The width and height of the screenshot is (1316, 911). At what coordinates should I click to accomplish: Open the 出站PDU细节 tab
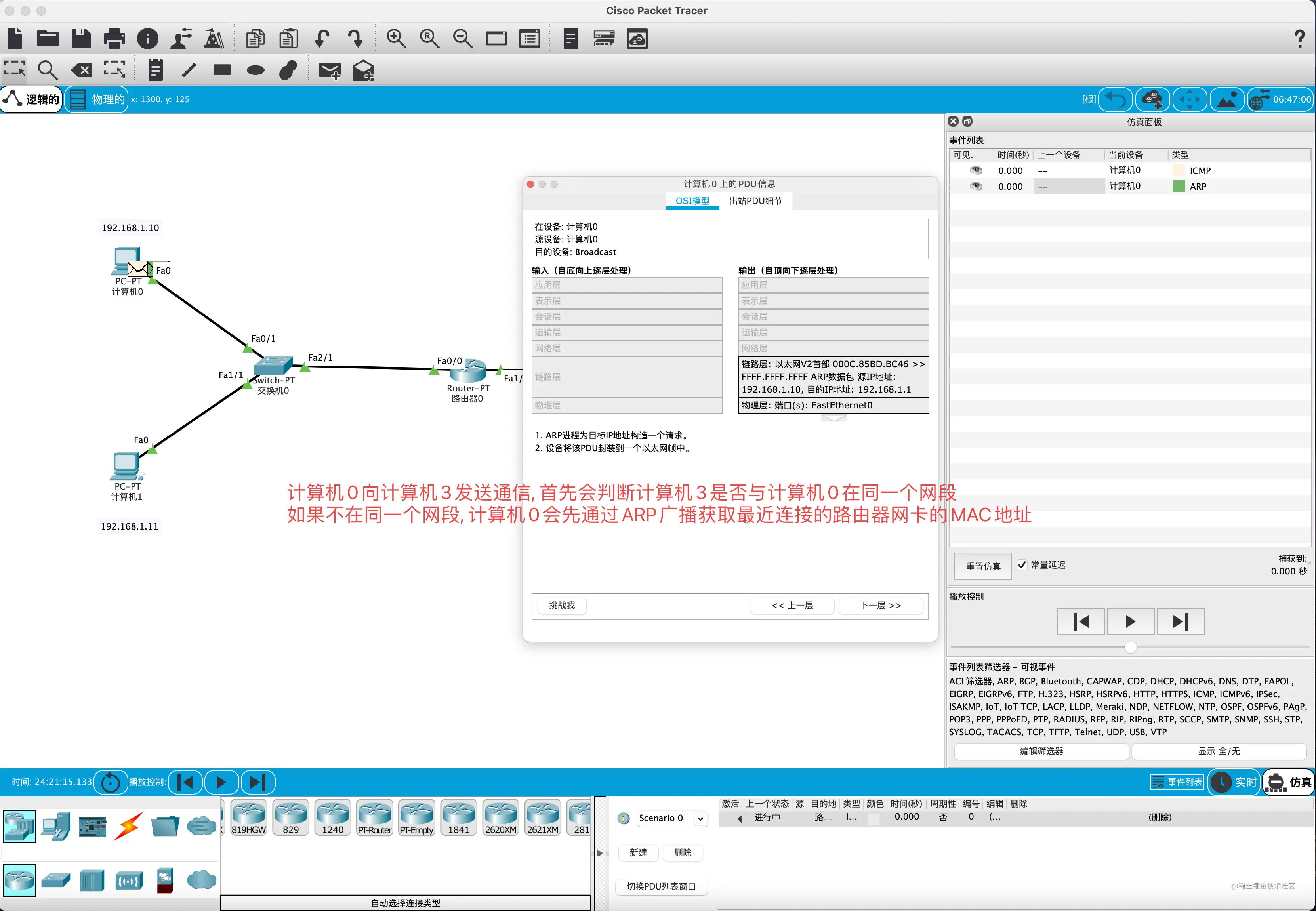[755, 201]
